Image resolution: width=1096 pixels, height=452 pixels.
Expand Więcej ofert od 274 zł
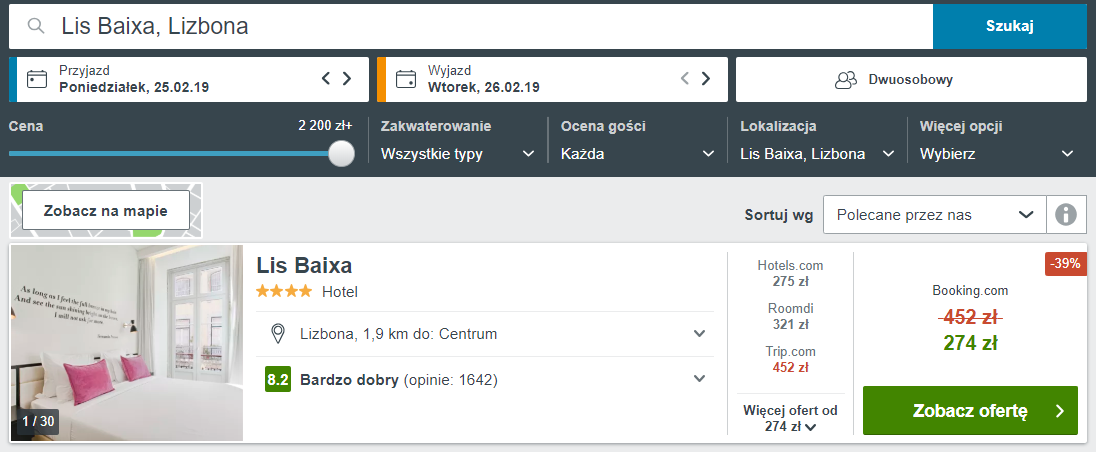pos(791,419)
